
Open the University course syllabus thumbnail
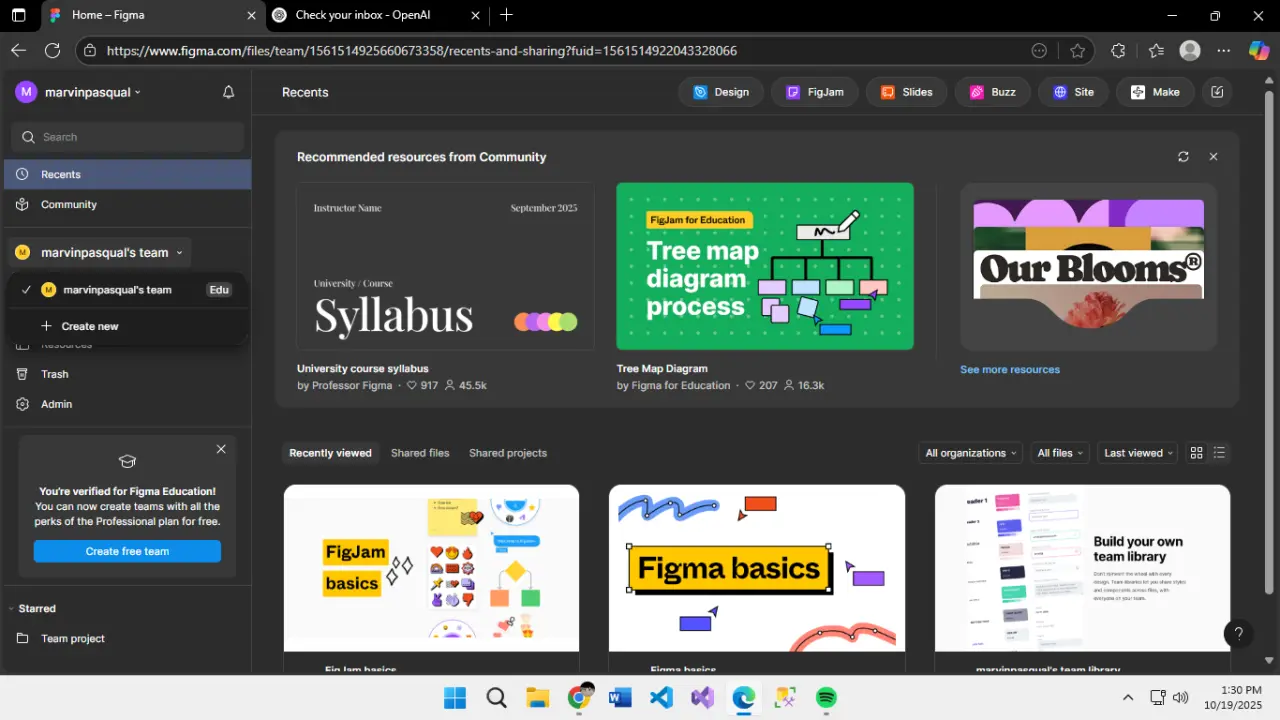click(x=446, y=266)
